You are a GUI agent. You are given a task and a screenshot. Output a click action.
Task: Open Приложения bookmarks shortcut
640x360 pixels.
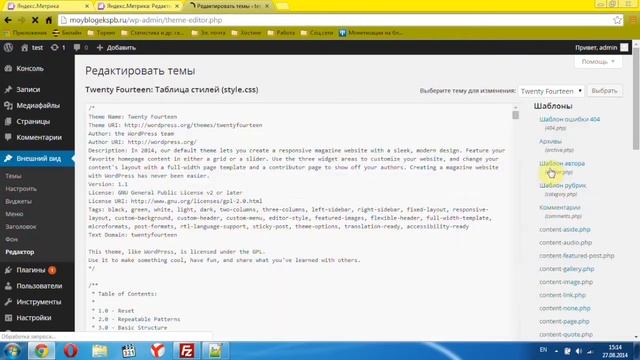pos(25,33)
